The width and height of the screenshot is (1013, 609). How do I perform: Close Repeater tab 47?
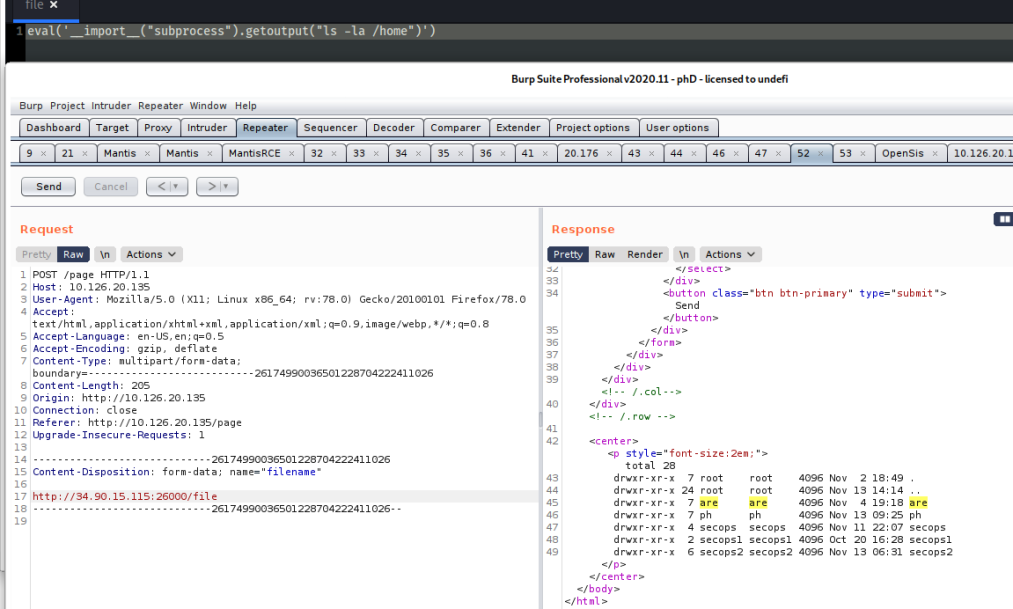(778, 154)
